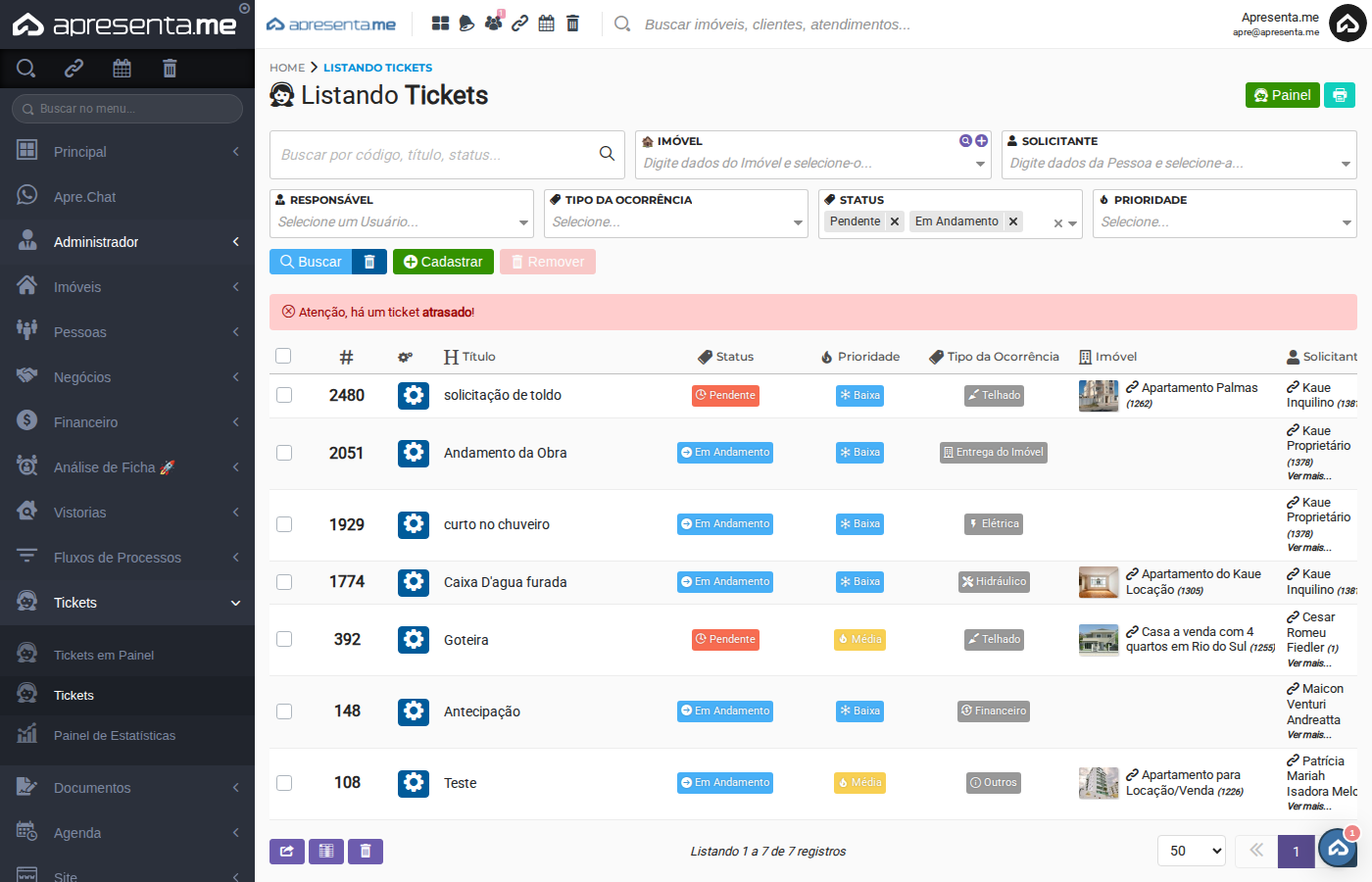Open the top toolbar dashboard grid icon
This screenshot has width=1372, height=882.
tap(441, 24)
